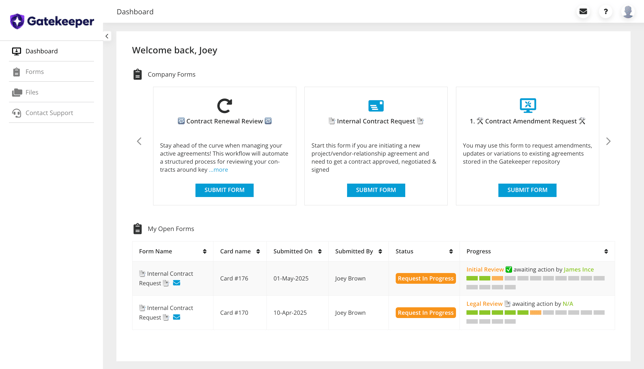The image size is (644, 369).
Task: Click the envelope icon in Card #170 row
Action: (x=176, y=317)
